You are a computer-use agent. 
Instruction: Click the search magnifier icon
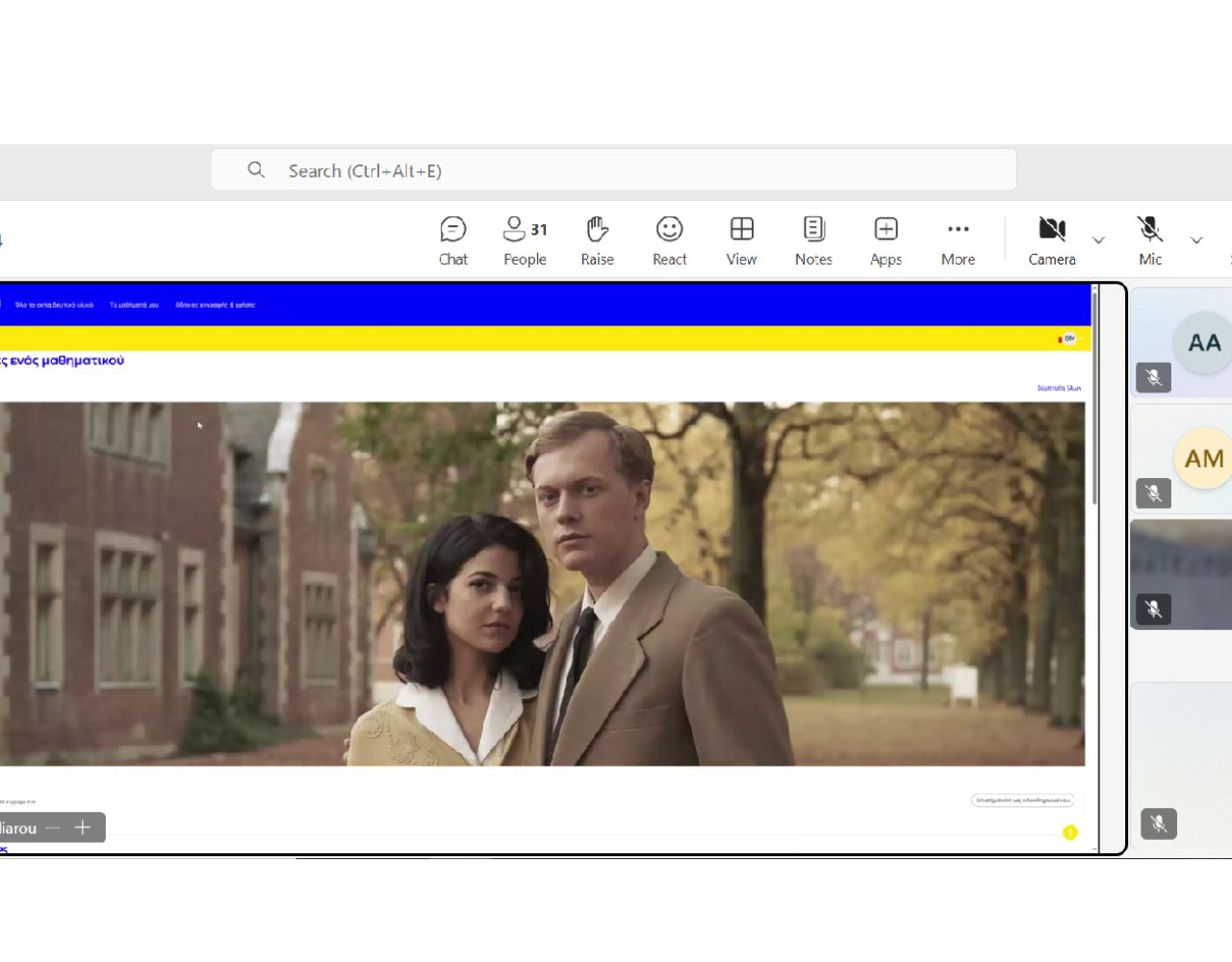pyautogui.click(x=256, y=170)
